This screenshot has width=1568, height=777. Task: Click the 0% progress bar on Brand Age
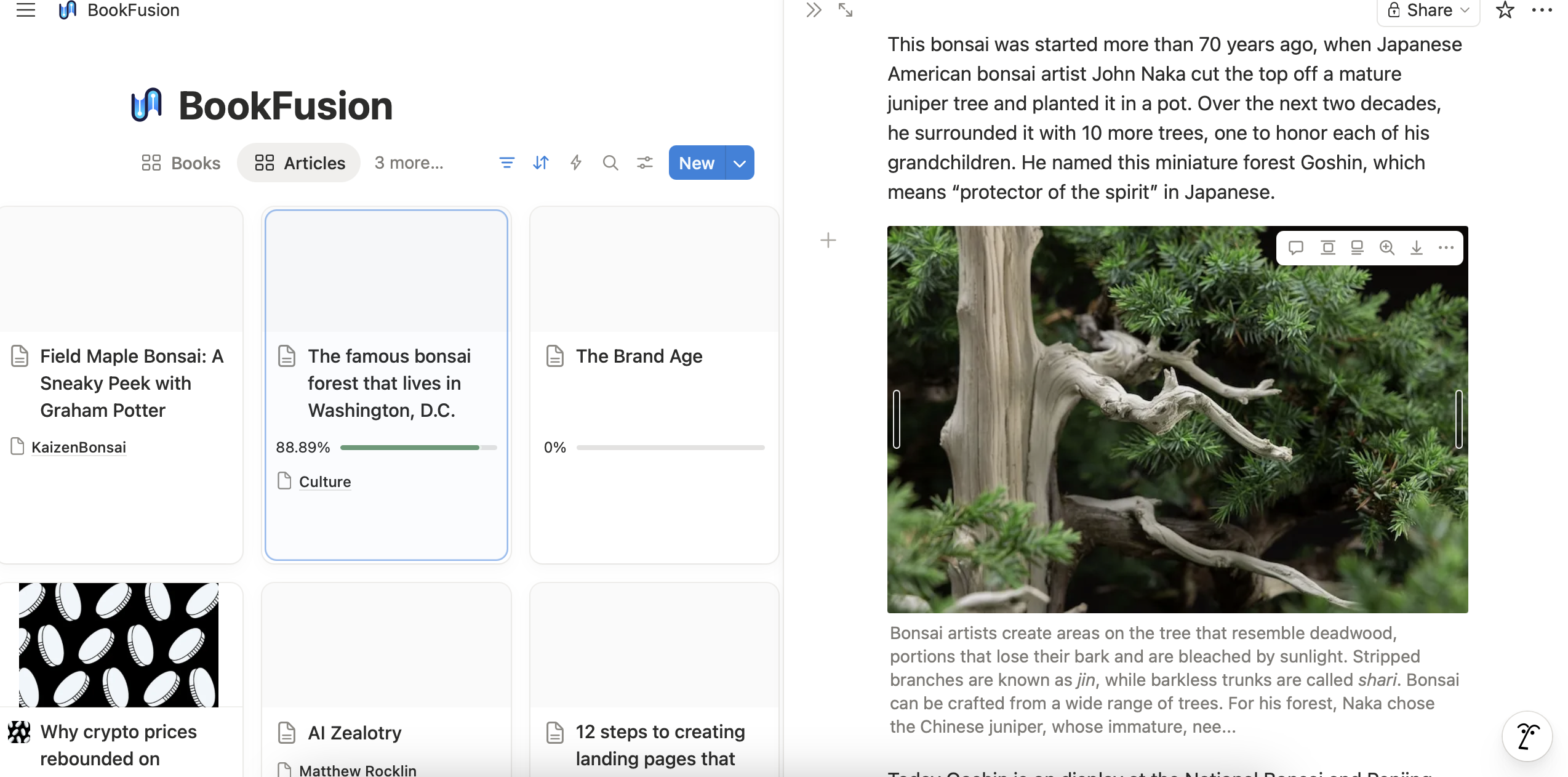coord(671,448)
